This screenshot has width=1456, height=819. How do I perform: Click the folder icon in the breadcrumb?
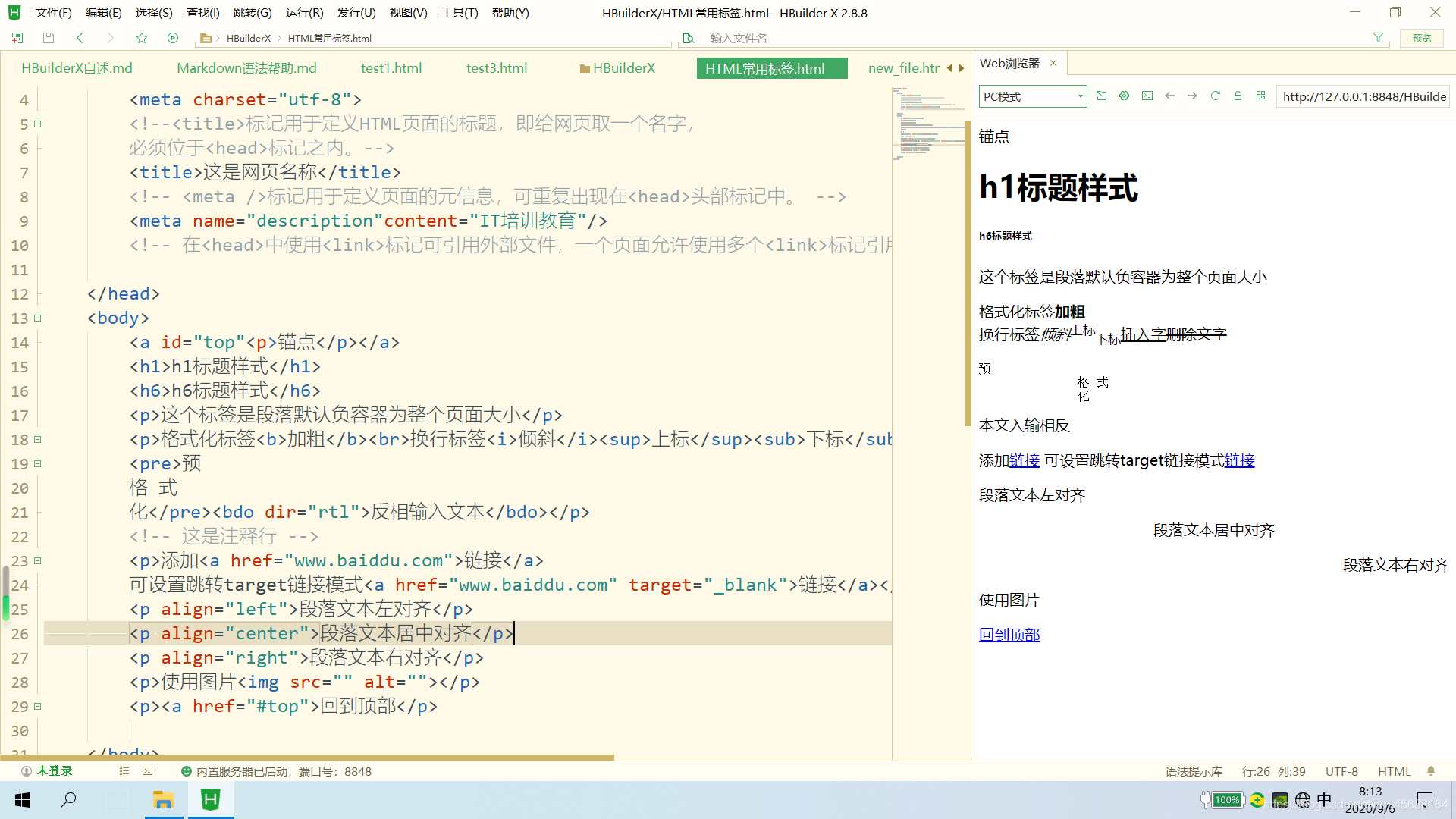[x=206, y=38]
